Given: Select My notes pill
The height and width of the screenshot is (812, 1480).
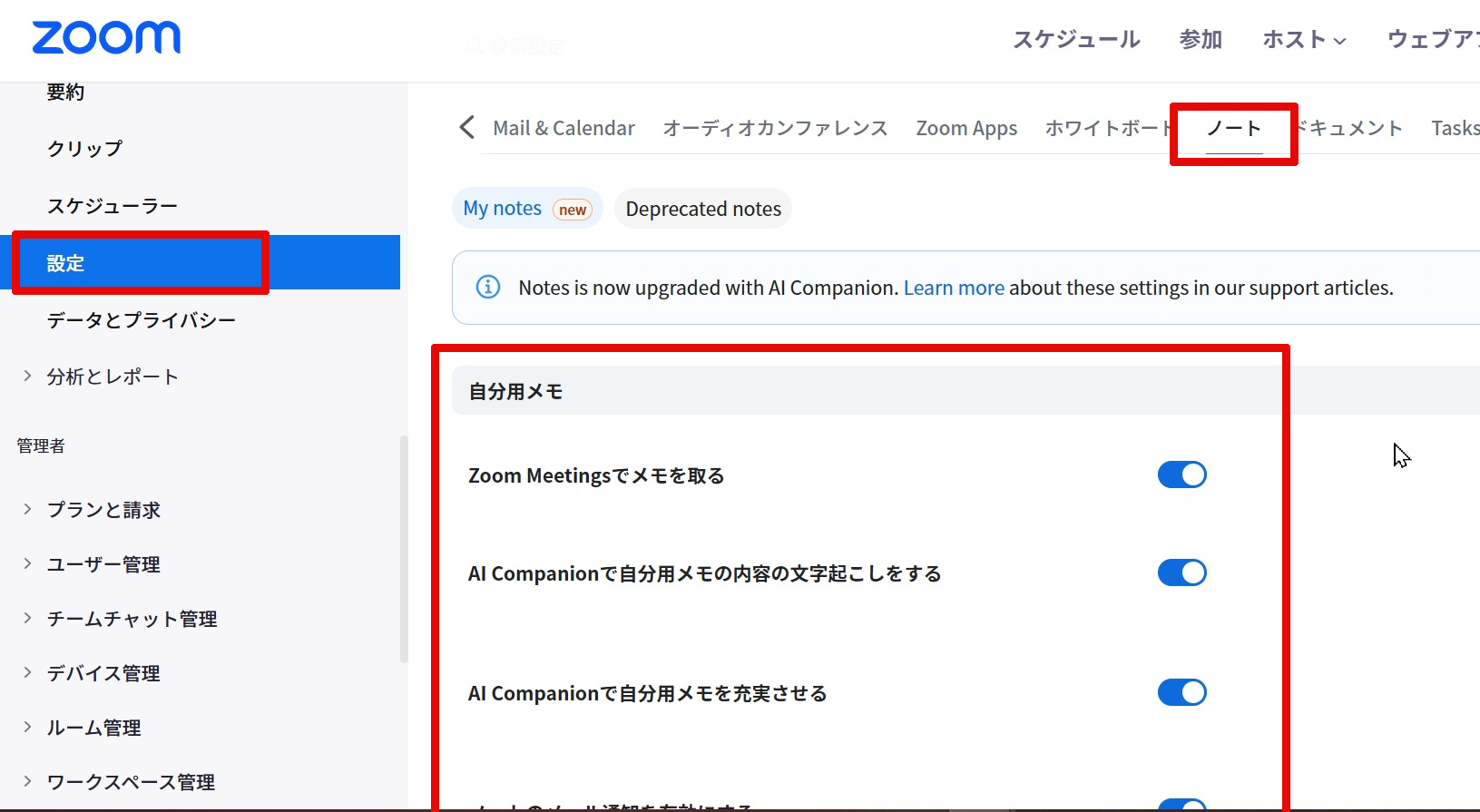Looking at the screenshot, I should (x=526, y=209).
